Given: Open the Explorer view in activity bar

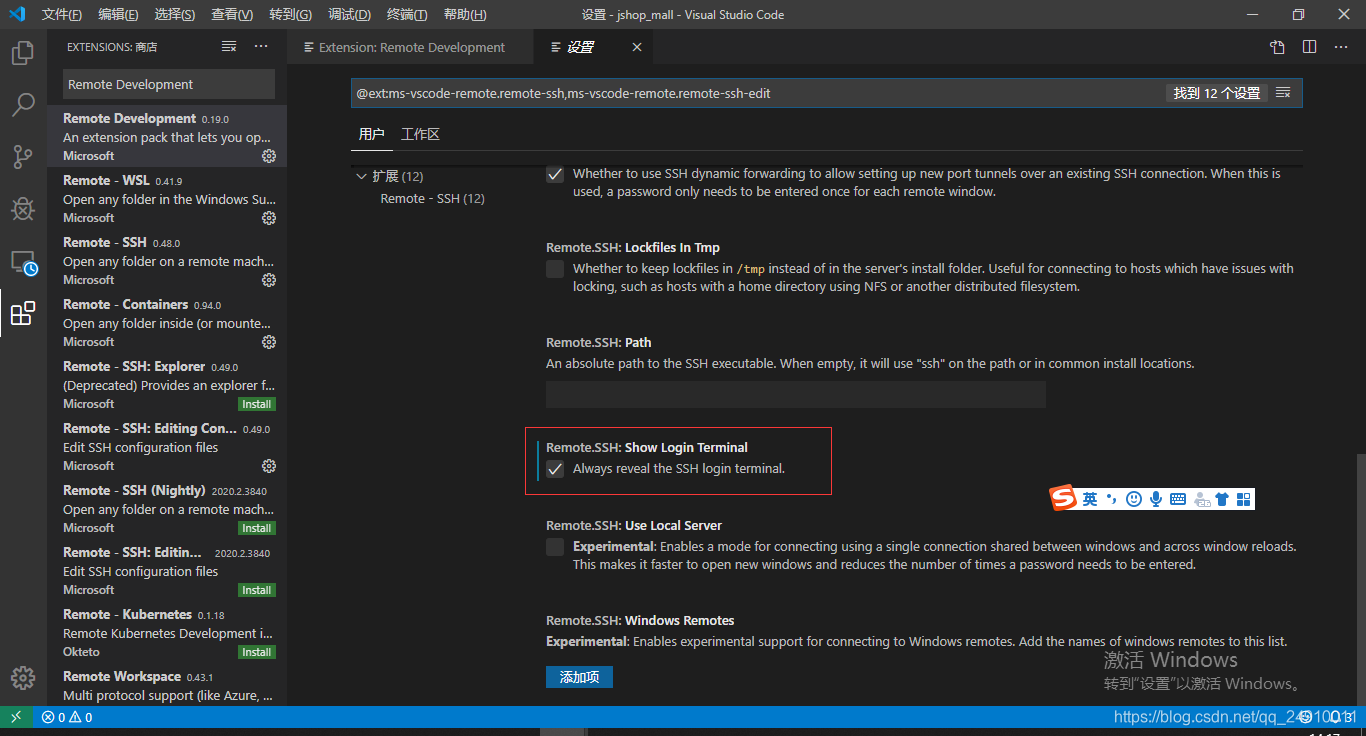Looking at the screenshot, I should pos(22,53).
